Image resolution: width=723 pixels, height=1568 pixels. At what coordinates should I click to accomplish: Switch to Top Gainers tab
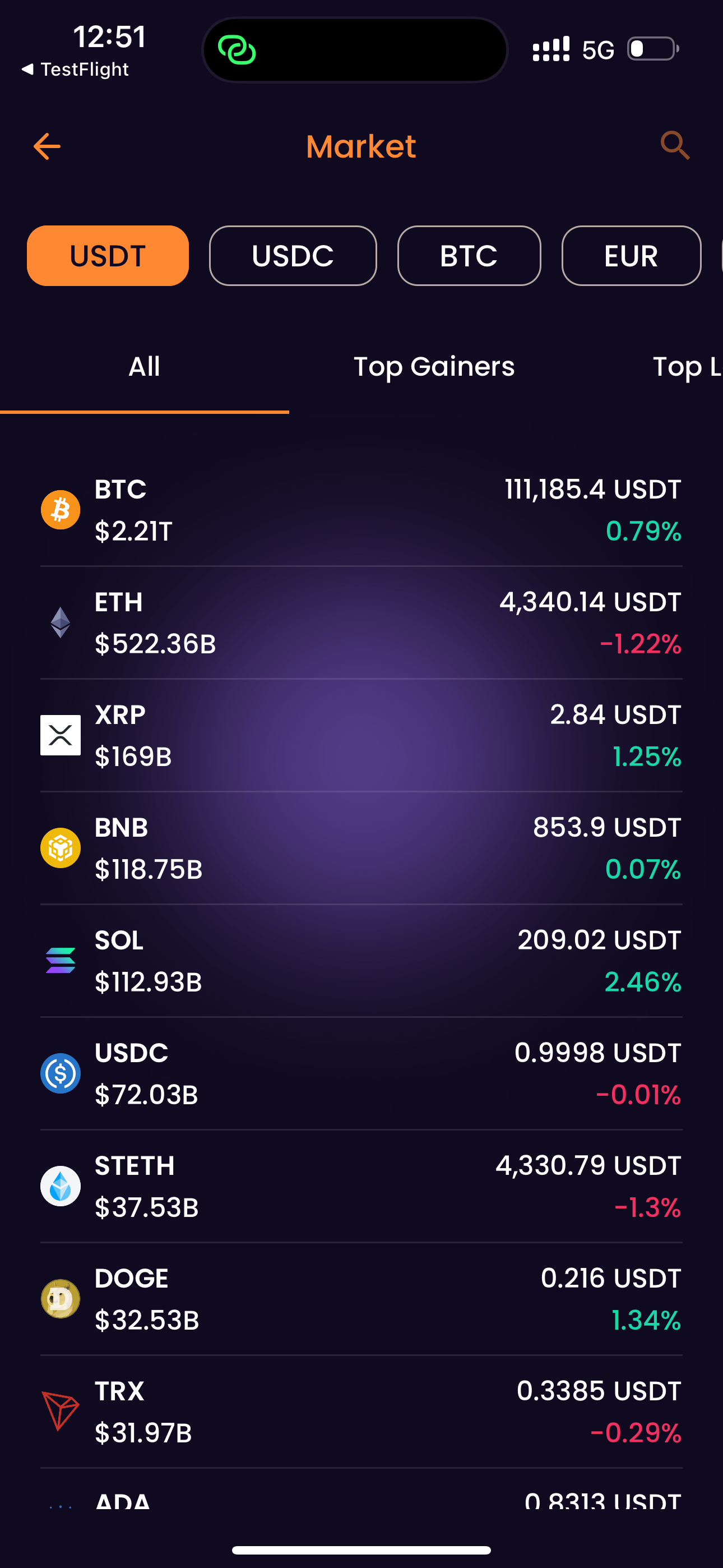pos(434,367)
